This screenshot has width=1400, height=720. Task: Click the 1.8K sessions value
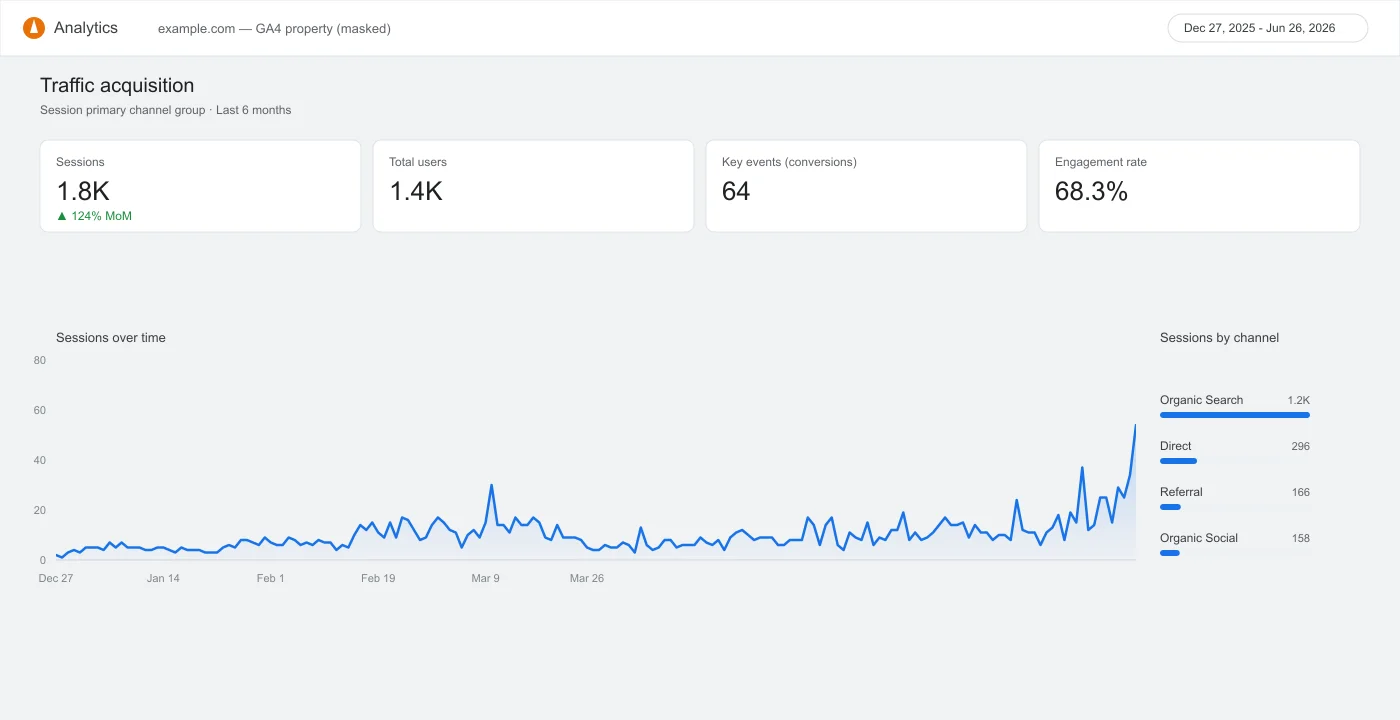[x=83, y=192]
